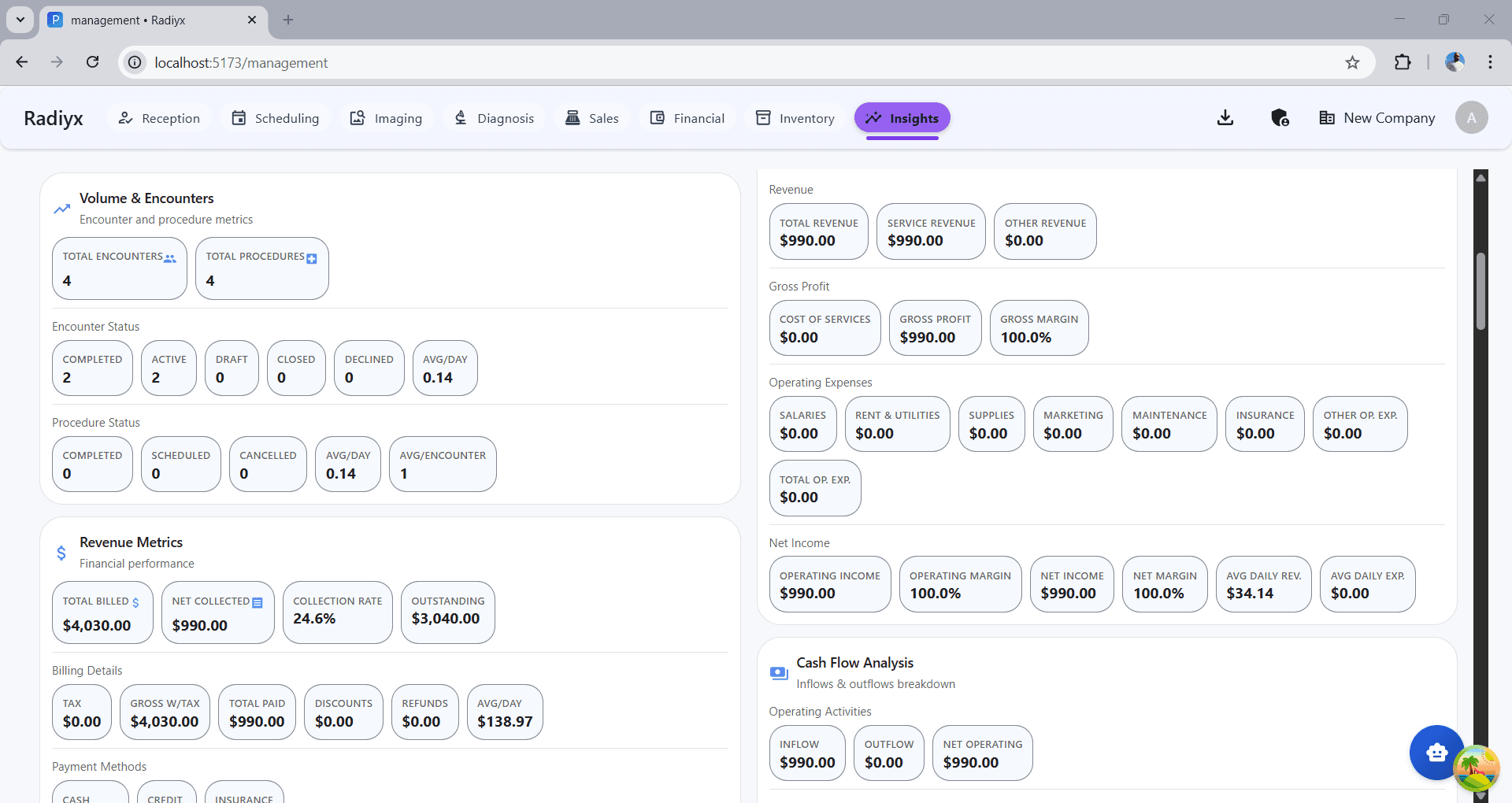The image size is (1512, 803).
Task: Switch to Diagnosis page
Action: point(495,118)
